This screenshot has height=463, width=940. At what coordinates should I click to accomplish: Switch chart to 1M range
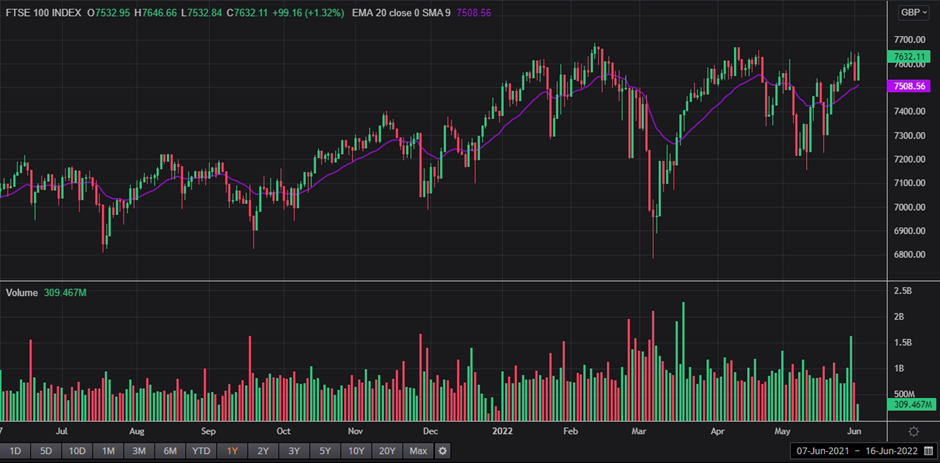(108, 450)
